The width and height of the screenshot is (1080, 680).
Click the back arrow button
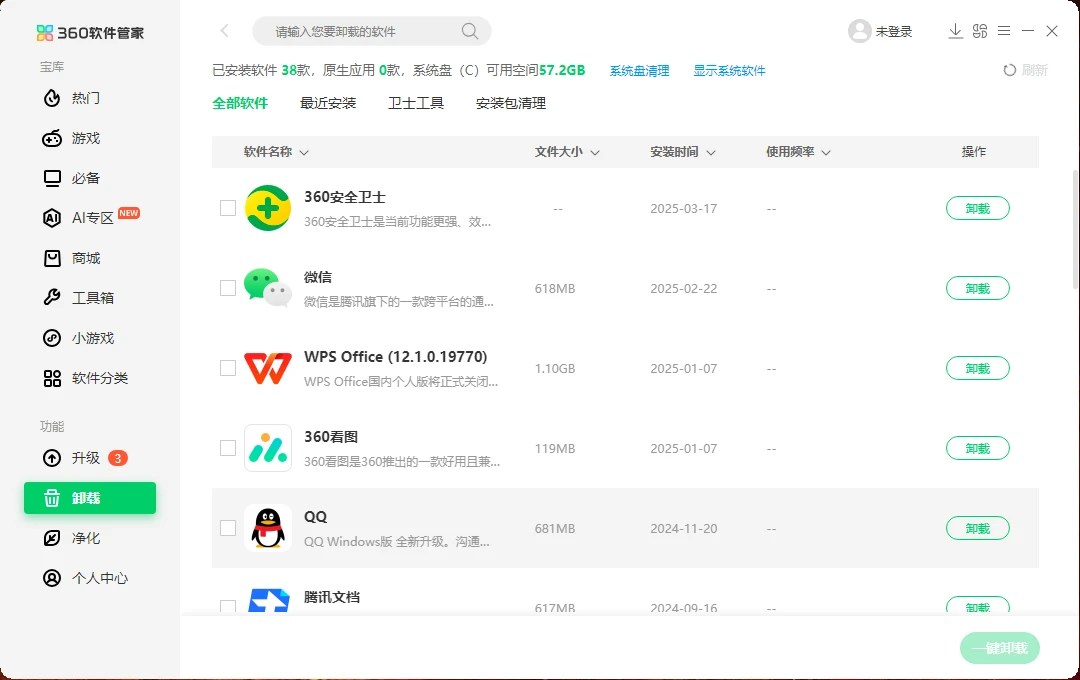(x=225, y=30)
